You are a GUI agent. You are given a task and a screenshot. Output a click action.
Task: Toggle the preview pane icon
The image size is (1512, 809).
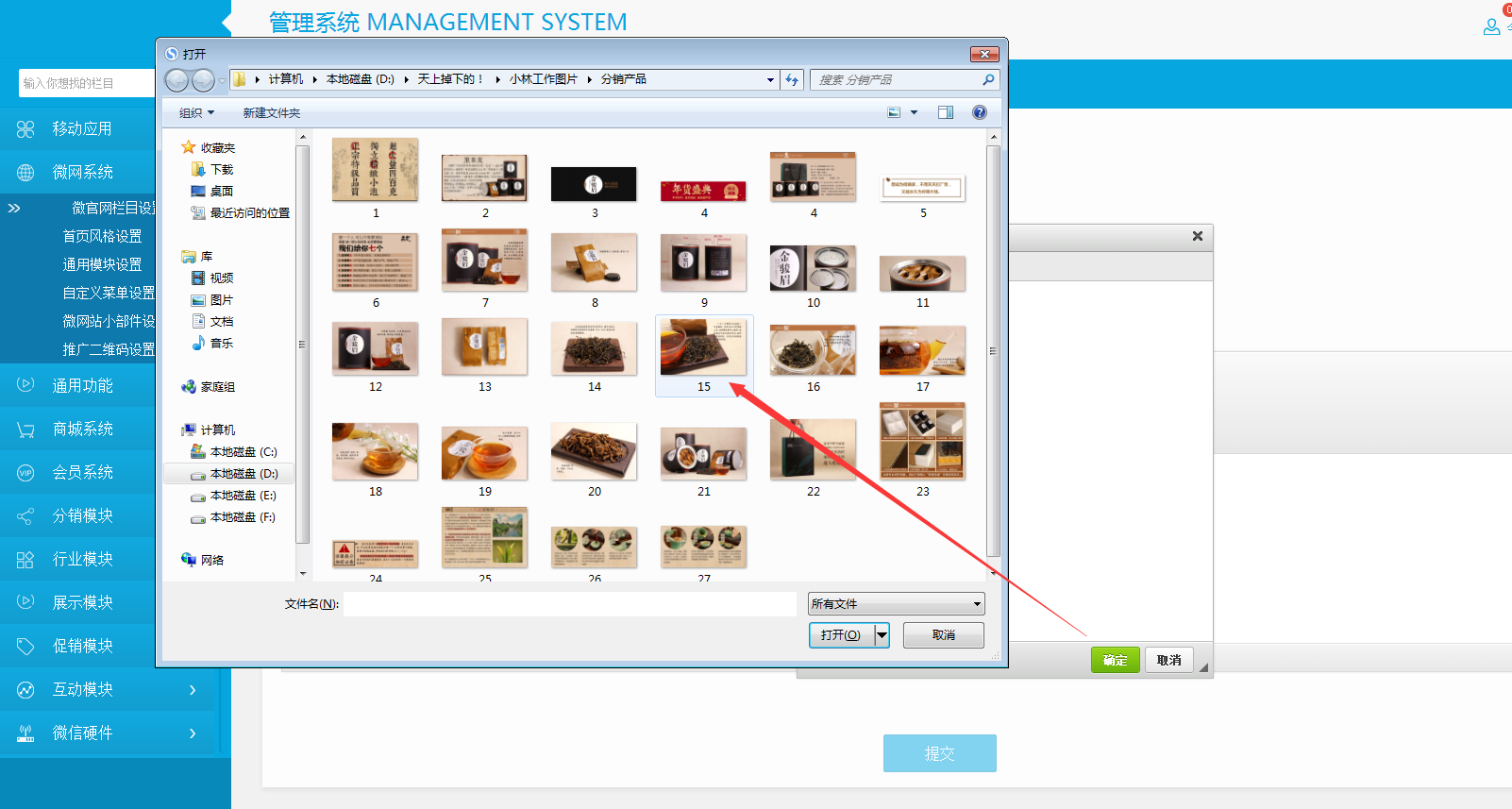(946, 112)
